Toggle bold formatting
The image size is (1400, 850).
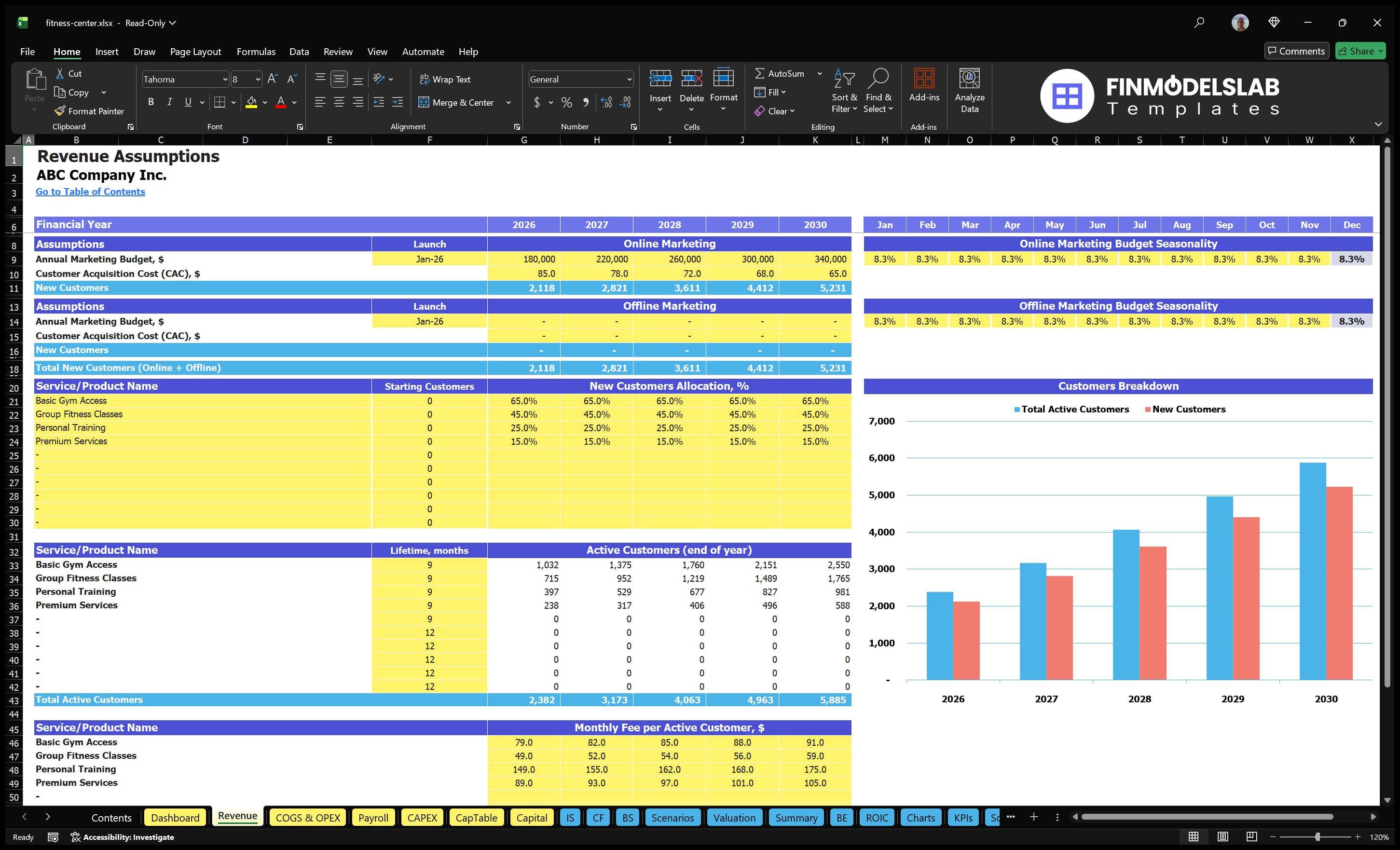(151, 102)
